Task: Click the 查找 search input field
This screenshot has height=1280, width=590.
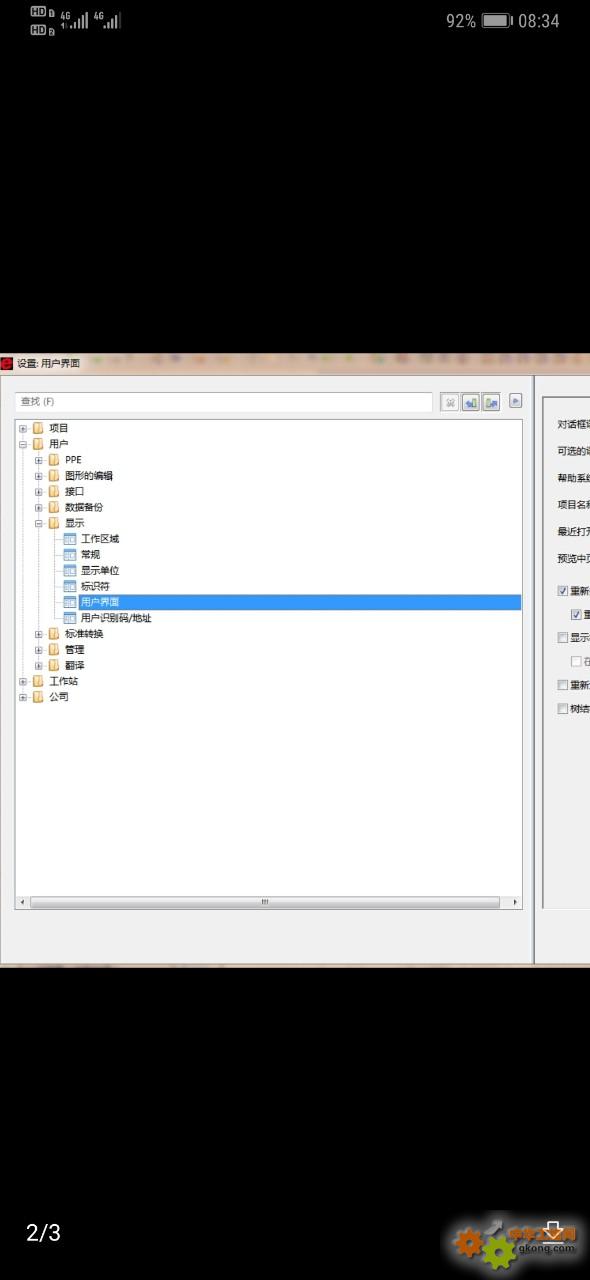Action: 224,402
